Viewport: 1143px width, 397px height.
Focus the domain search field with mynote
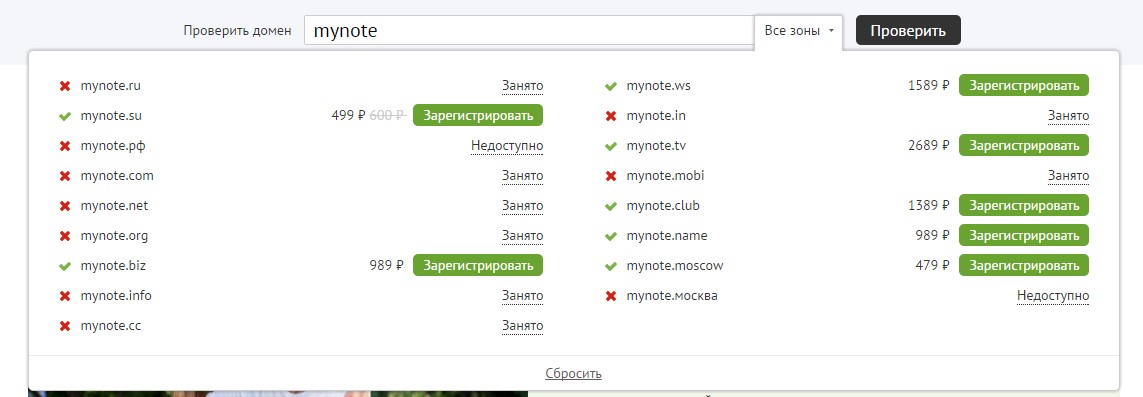529,31
